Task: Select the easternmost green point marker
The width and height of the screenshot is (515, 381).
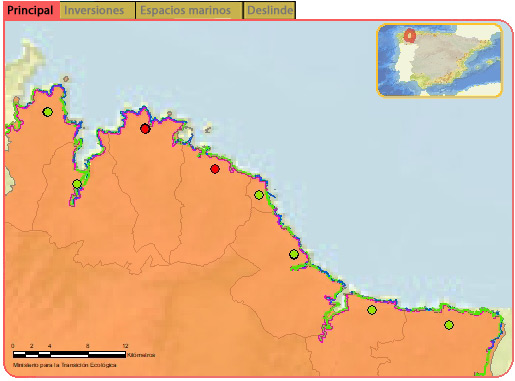Action: coord(449,325)
